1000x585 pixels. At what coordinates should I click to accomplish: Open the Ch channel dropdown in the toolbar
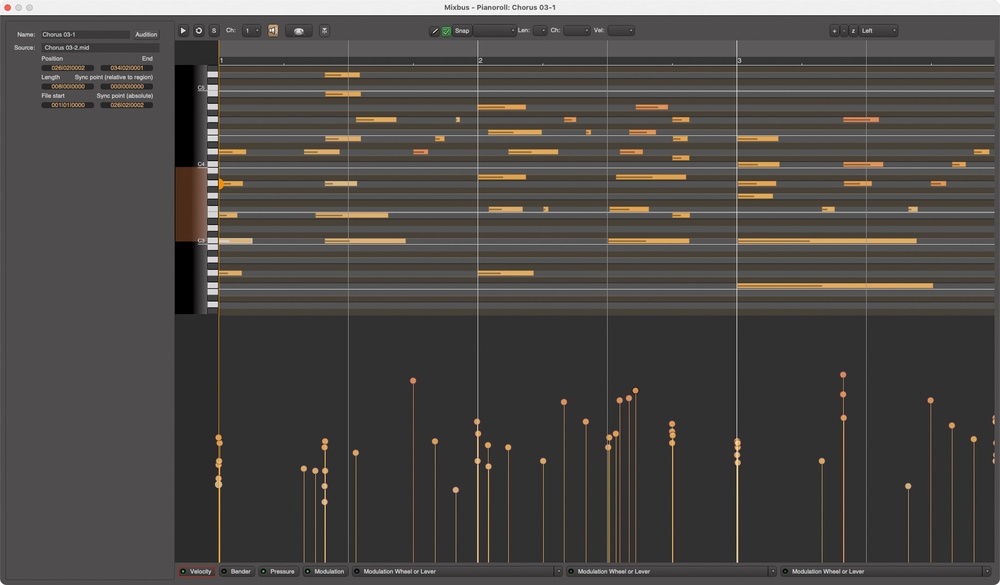[x=252, y=30]
